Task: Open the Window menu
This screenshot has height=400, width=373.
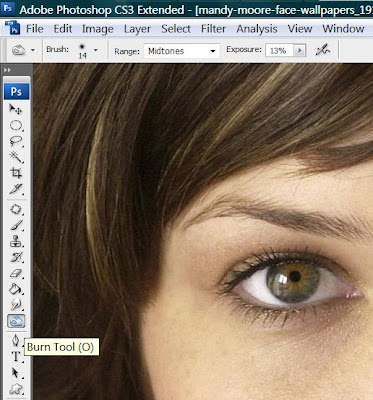Action: point(343,29)
